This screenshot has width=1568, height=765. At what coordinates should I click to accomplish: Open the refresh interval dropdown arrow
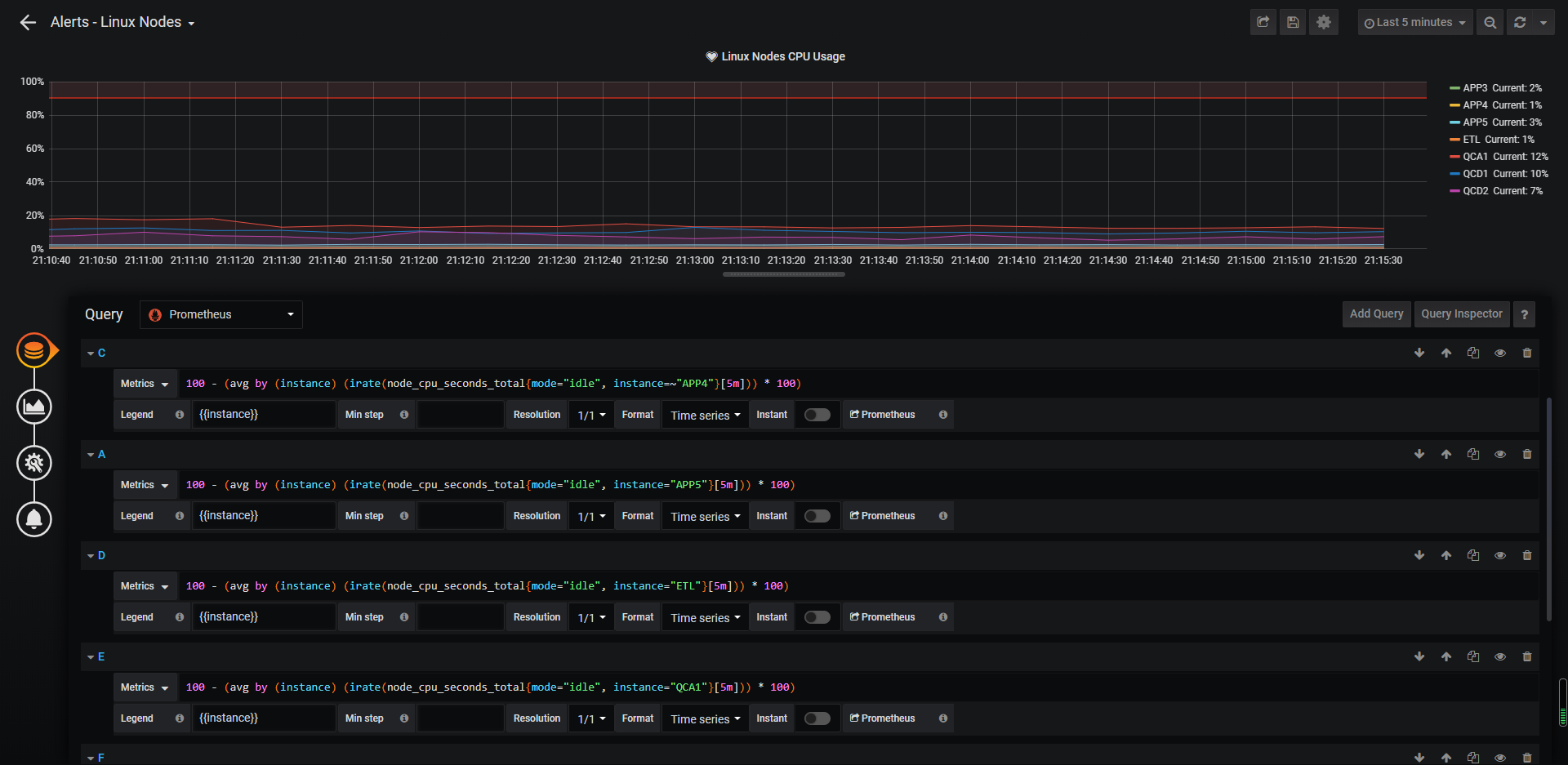[x=1543, y=22]
